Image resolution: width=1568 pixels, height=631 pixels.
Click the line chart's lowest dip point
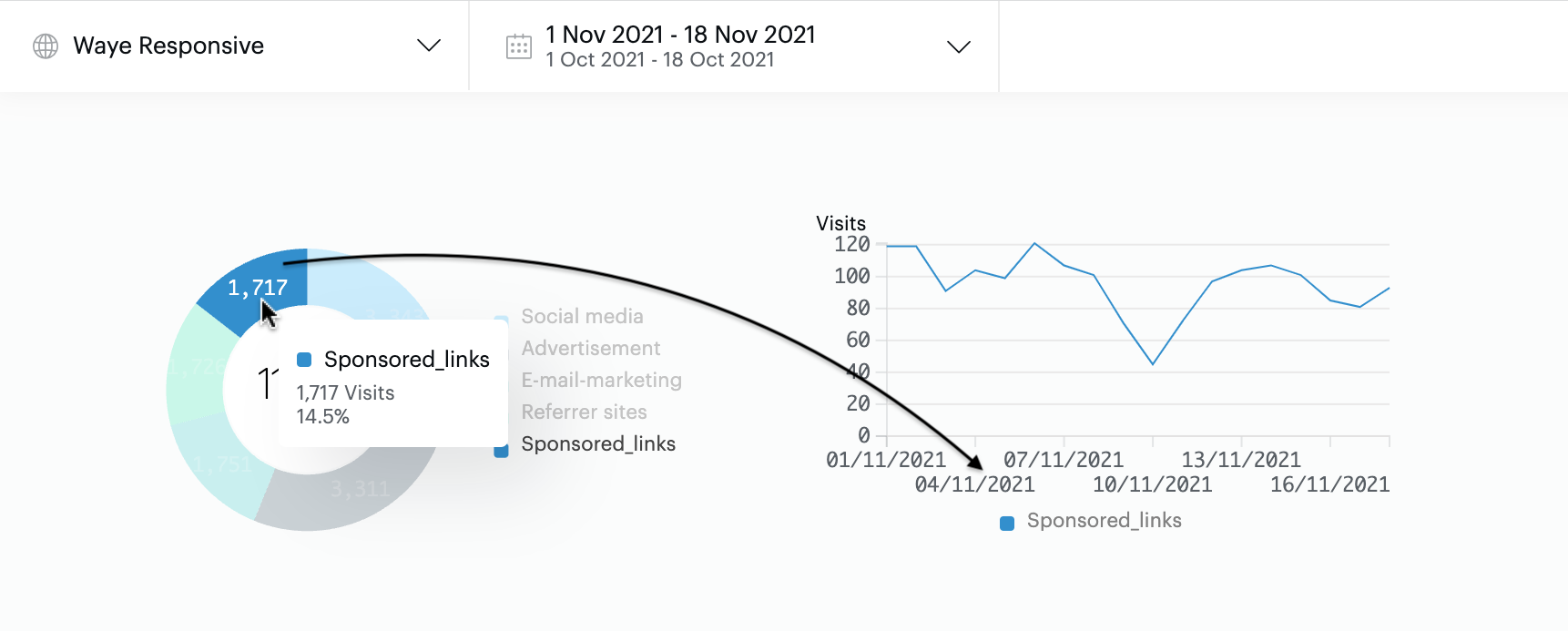(x=1153, y=364)
